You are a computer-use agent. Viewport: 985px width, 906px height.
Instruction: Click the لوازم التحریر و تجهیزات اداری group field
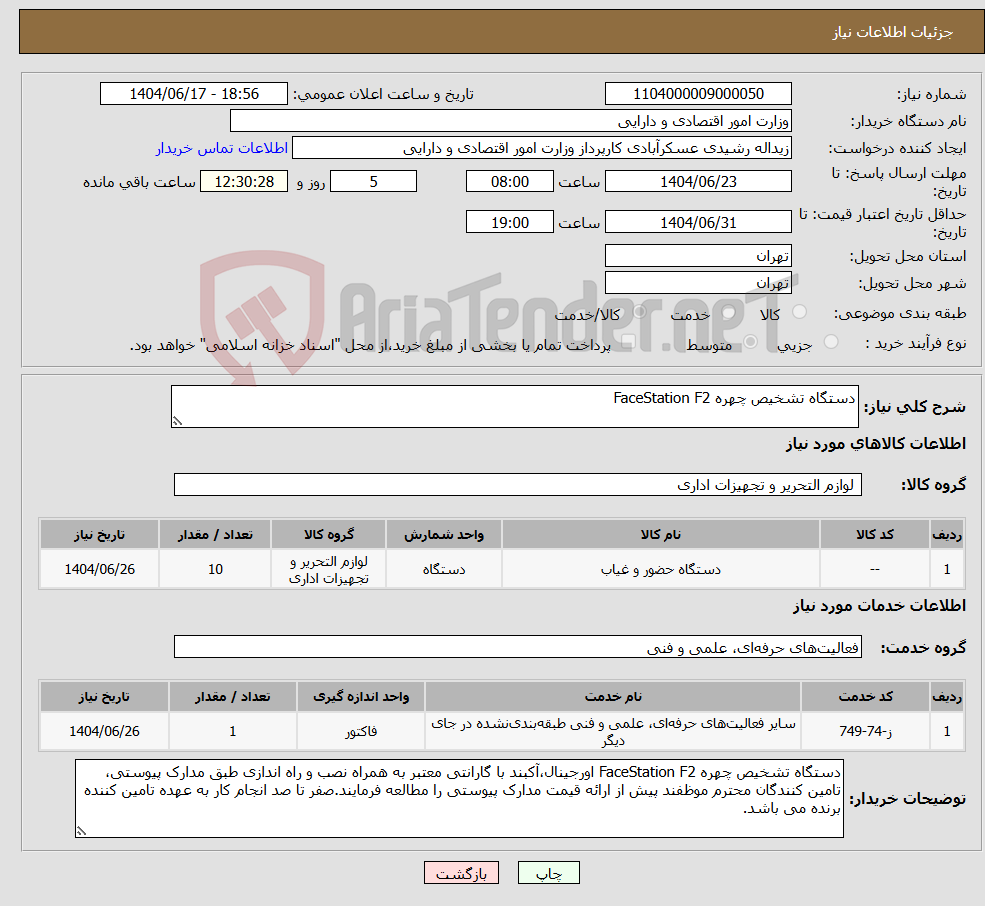point(517,484)
